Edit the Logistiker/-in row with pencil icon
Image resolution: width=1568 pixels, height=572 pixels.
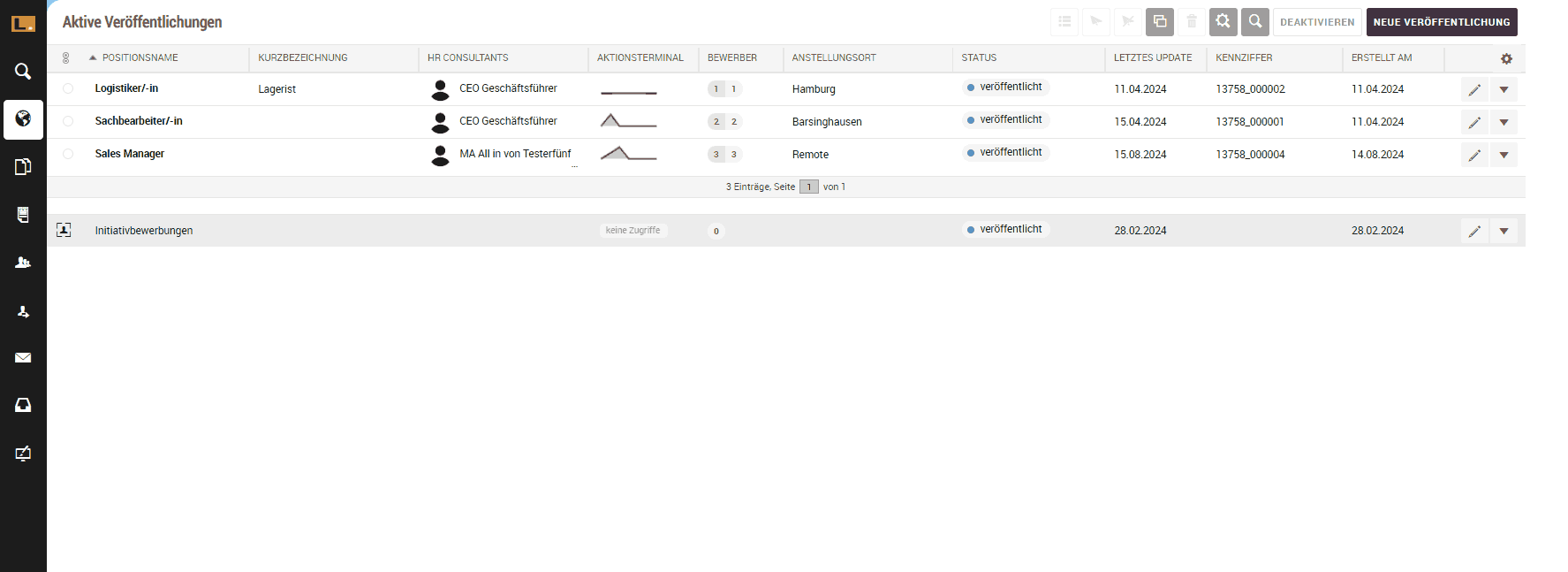[1474, 89]
